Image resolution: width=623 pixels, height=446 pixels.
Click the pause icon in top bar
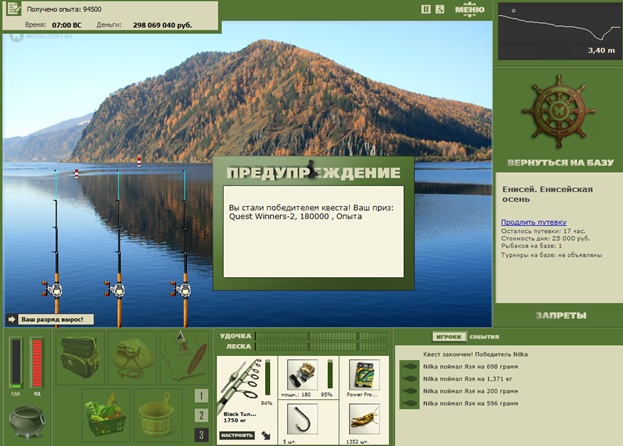(x=426, y=9)
